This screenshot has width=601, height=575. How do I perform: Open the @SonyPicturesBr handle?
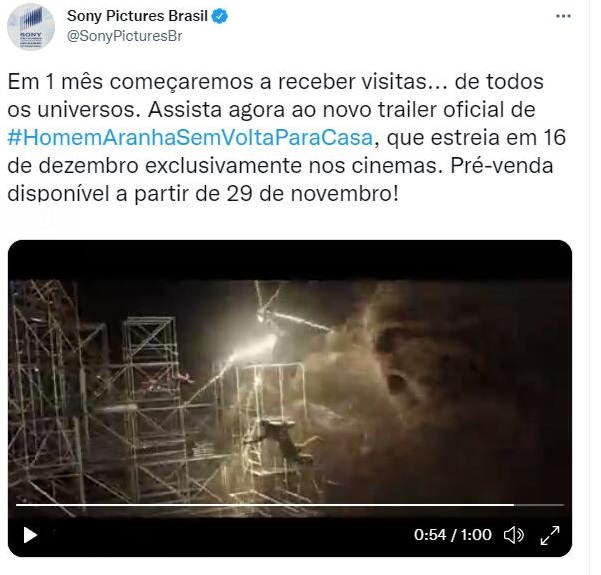(125, 36)
